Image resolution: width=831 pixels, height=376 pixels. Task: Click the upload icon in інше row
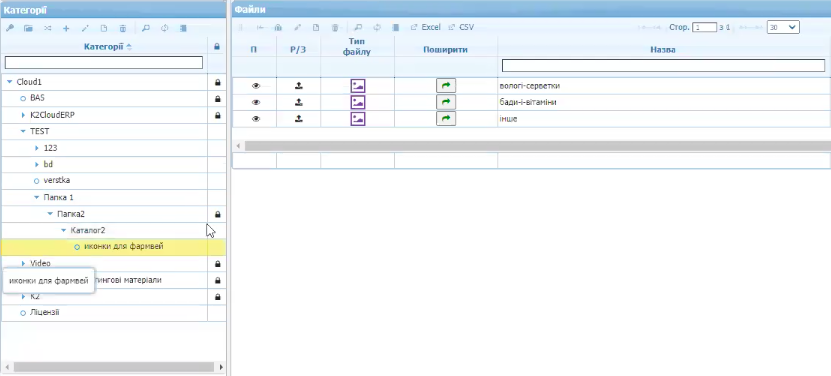(x=298, y=119)
